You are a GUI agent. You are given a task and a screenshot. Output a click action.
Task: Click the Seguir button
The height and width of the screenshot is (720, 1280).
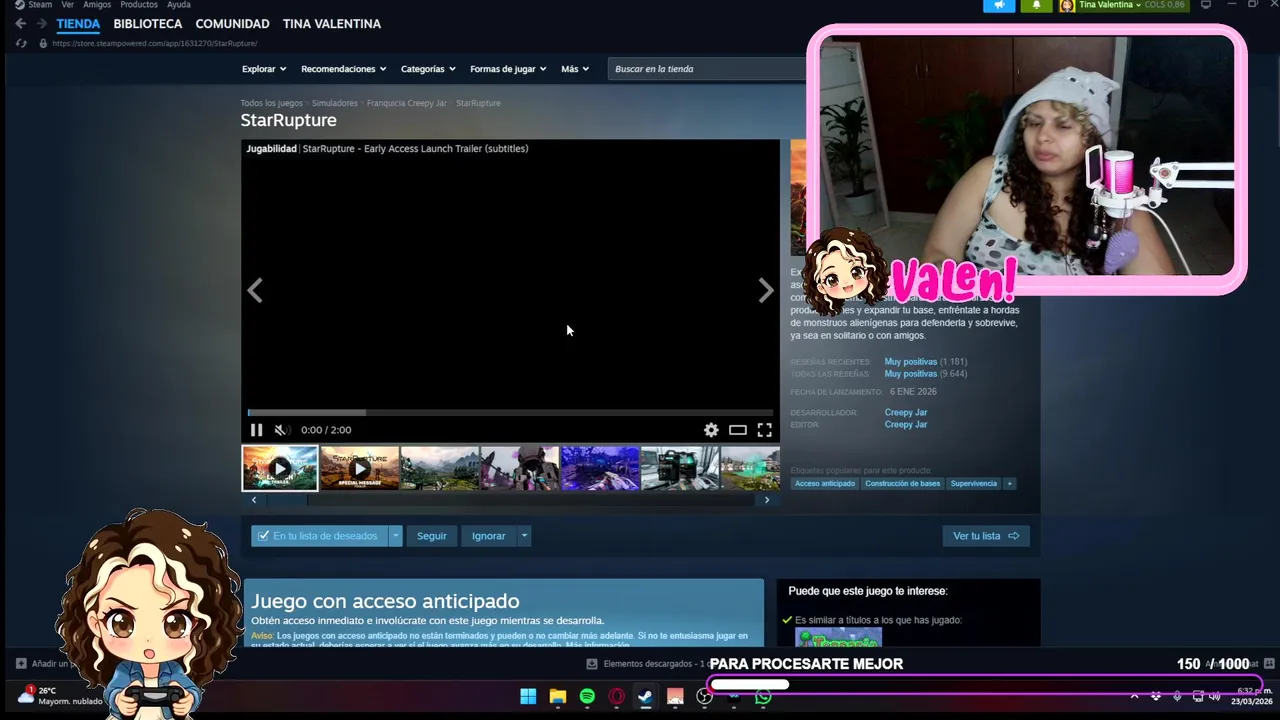click(x=432, y=536)
